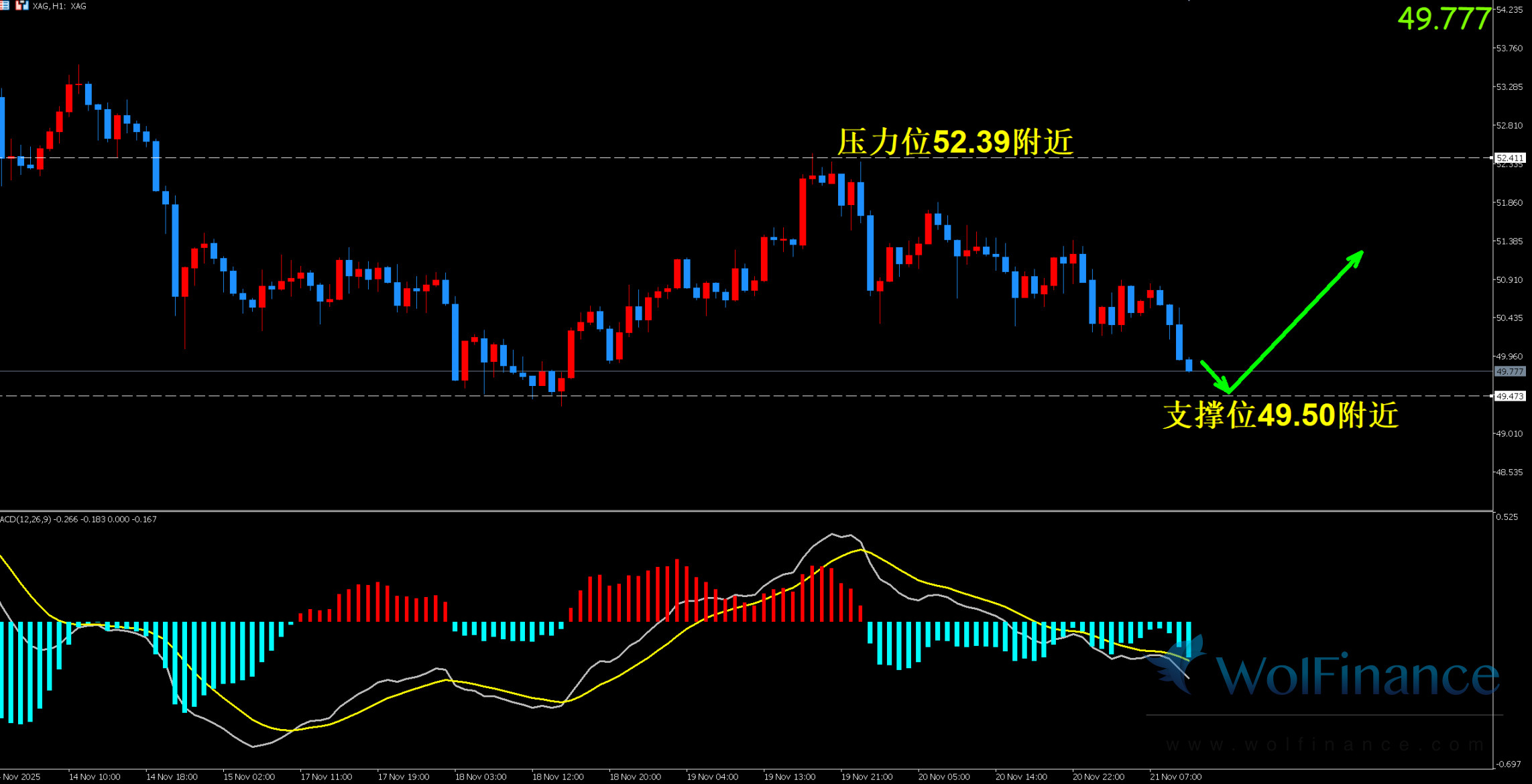
Task: Click the XAG, H1 chart title text
Action: coord(60,6)
